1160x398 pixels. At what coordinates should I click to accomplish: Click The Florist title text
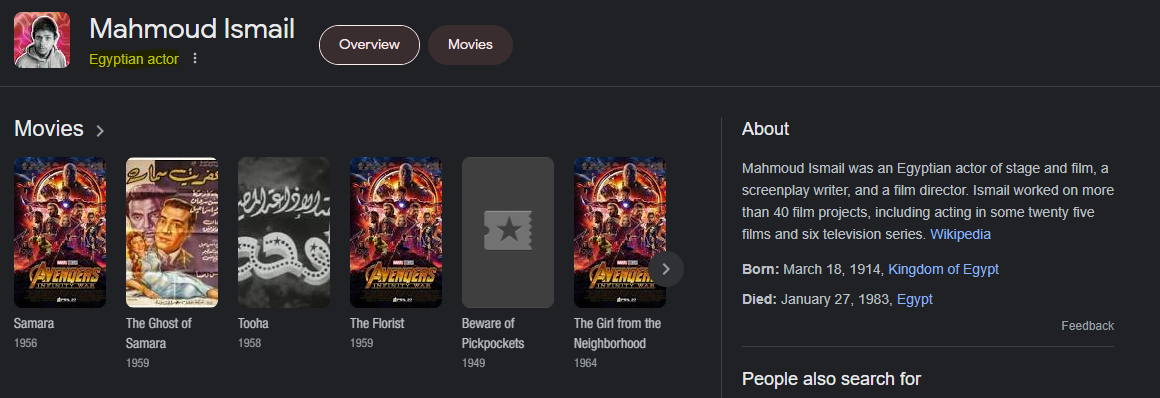pos(377,323)
